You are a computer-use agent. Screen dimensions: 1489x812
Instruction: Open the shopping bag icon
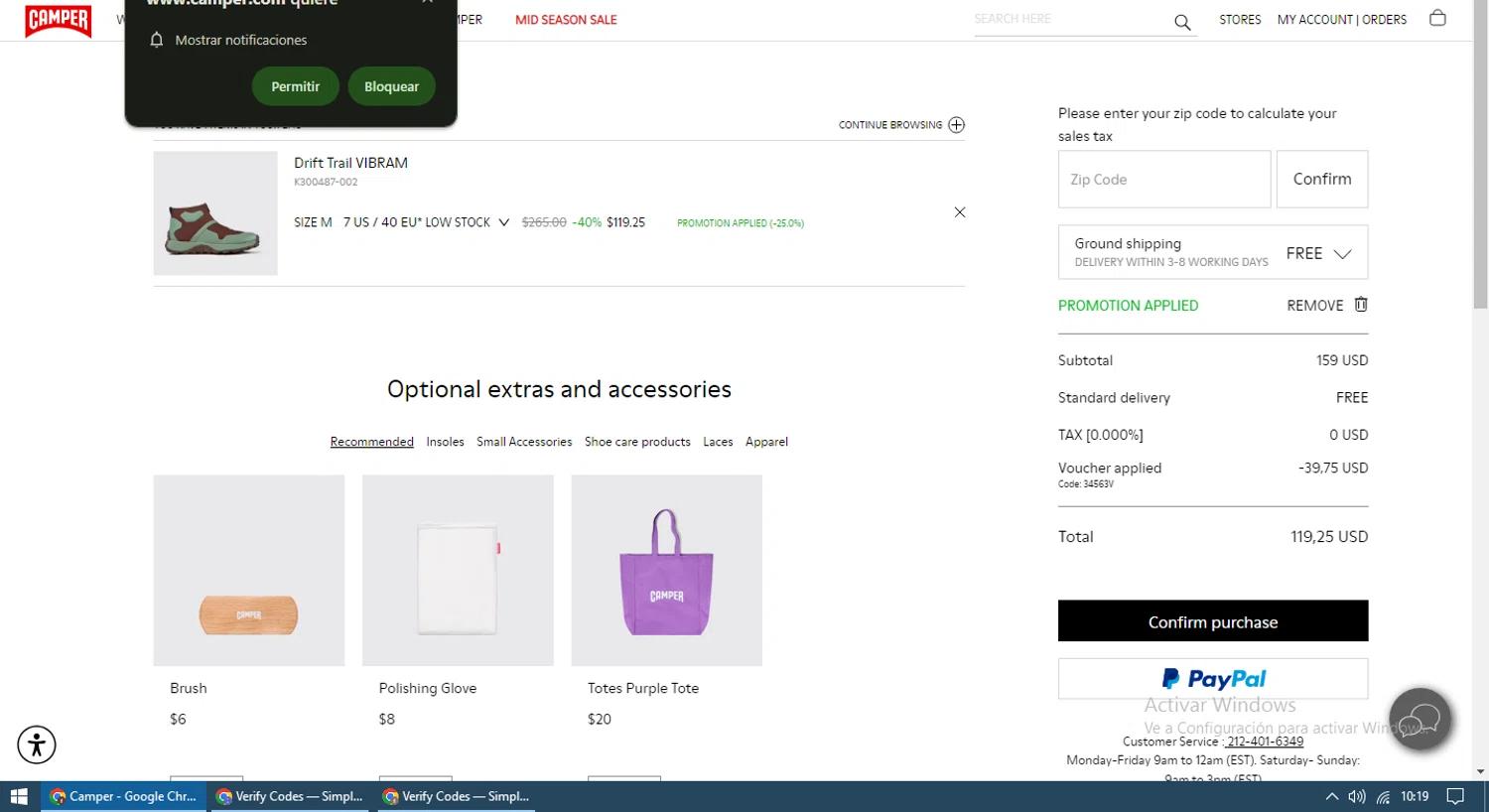[1437, 18]
